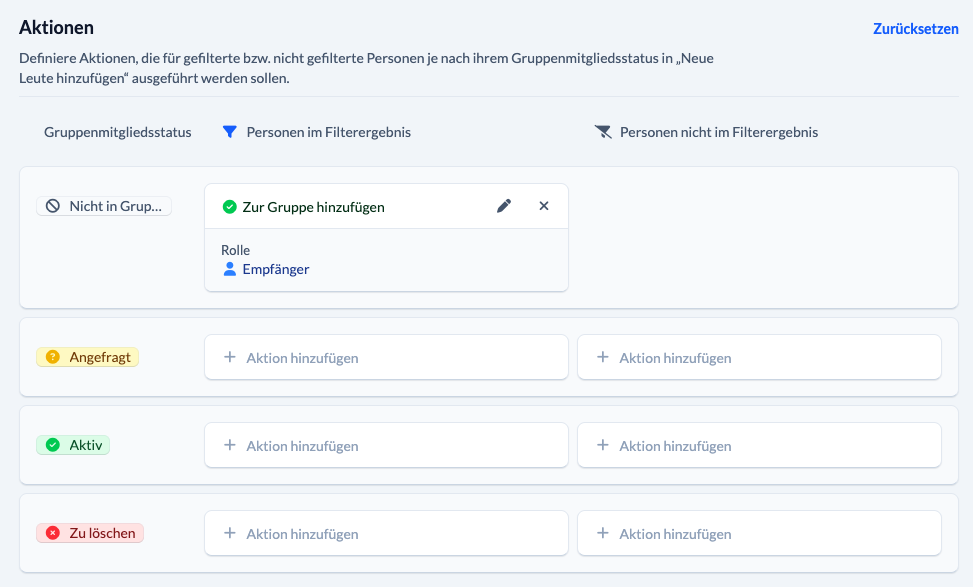This screenshot has width=973, height=587.
Task: Click the blue filter funnel icon
Action: pos(230,132)
